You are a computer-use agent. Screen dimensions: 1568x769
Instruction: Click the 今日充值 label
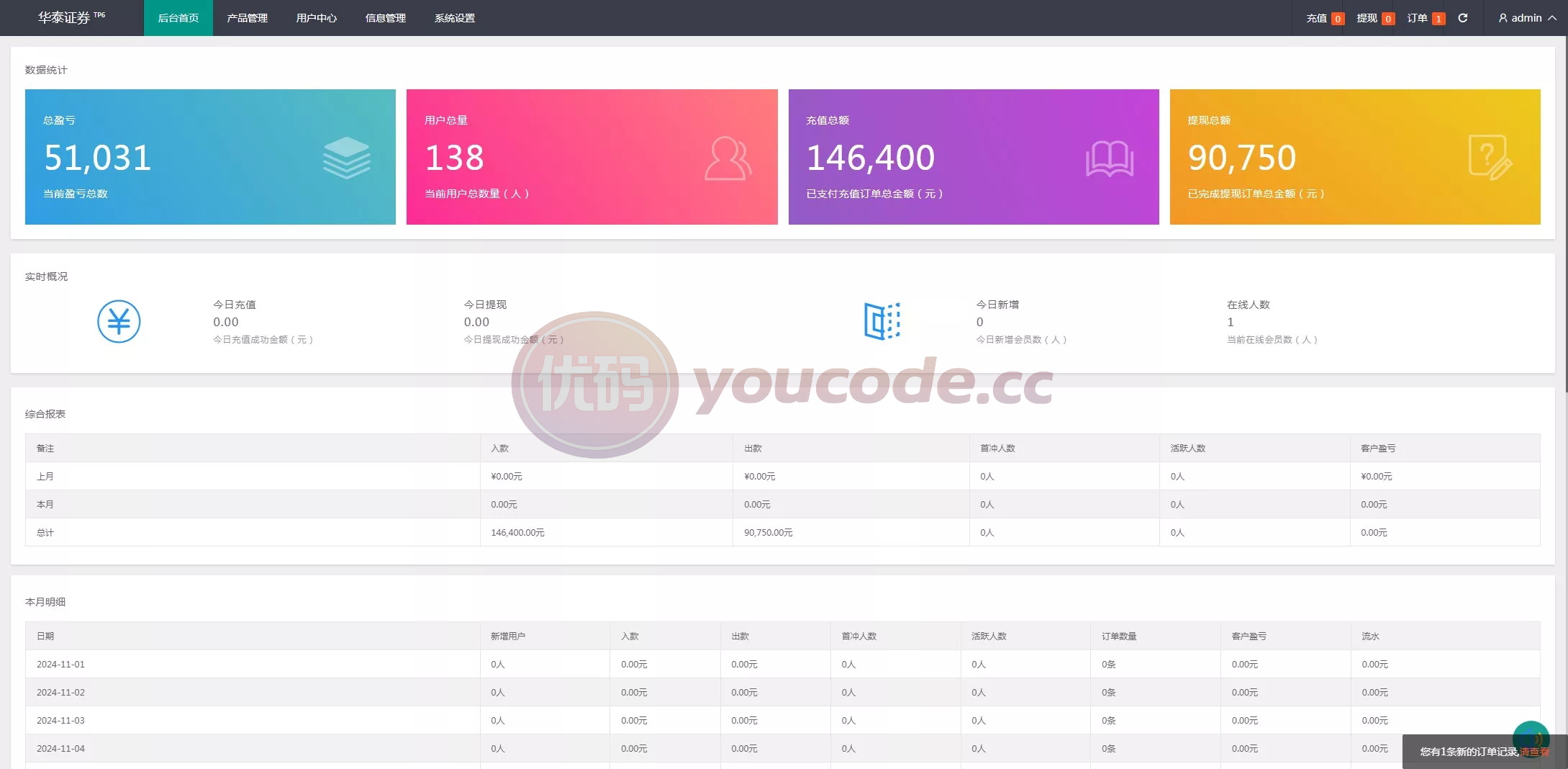tap(235, 305)
